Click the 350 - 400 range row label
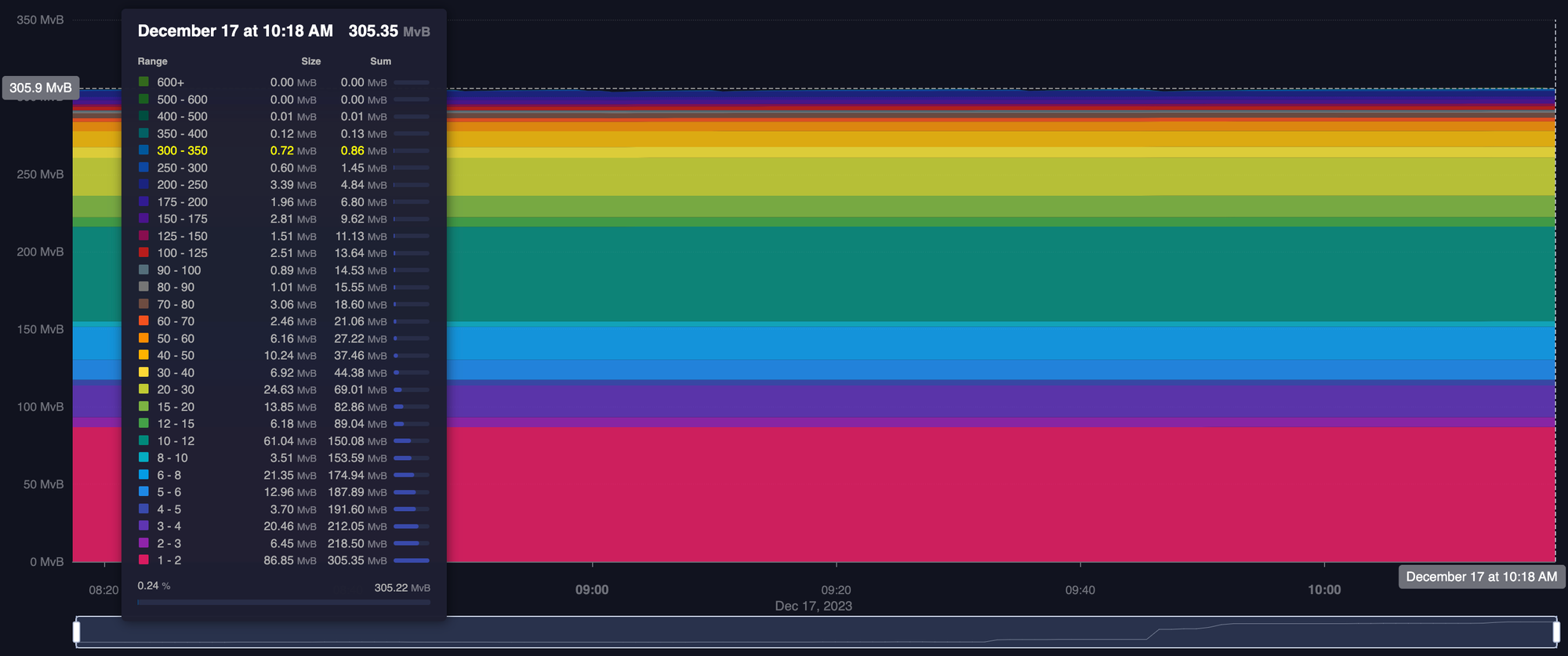The image size is (1568, 656). (x=182, y=134)
